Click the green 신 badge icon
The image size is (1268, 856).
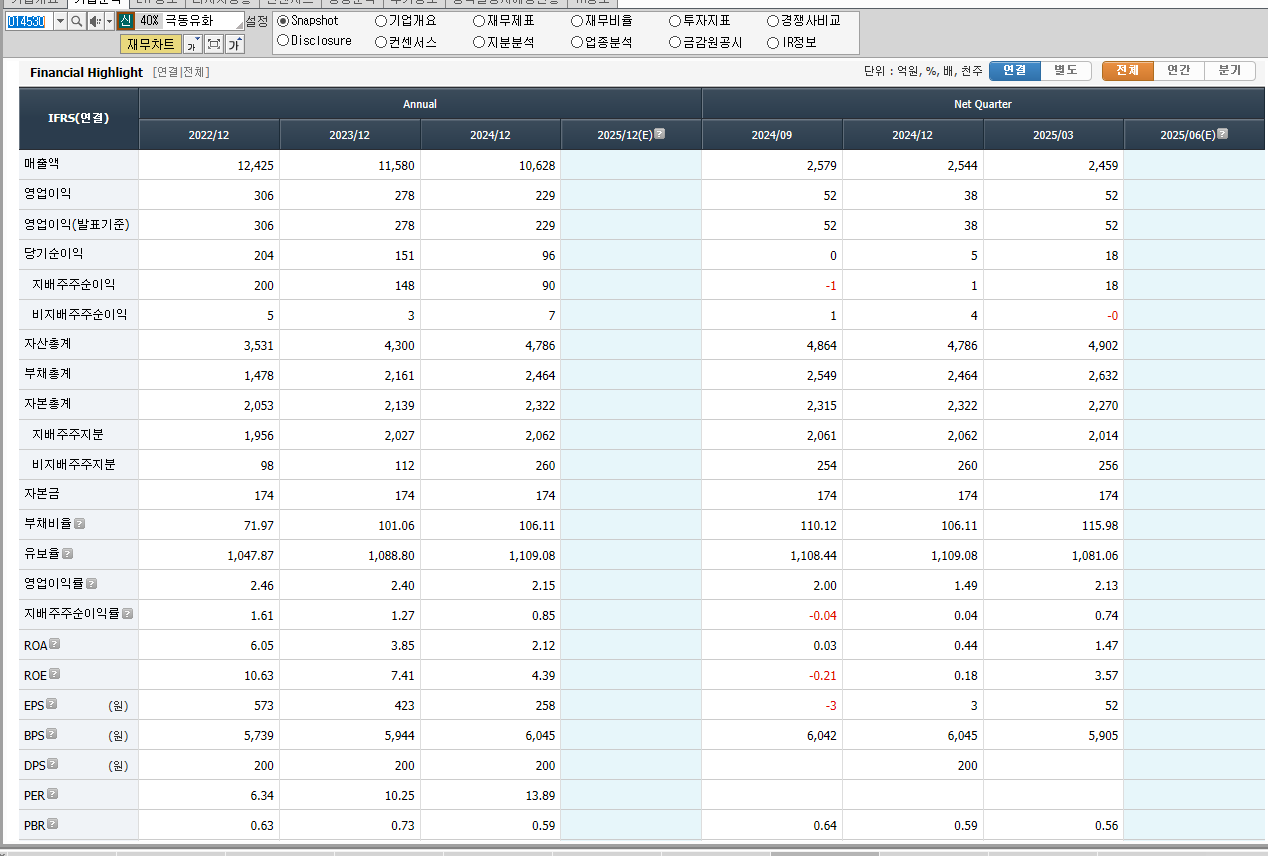coord(125,21)
